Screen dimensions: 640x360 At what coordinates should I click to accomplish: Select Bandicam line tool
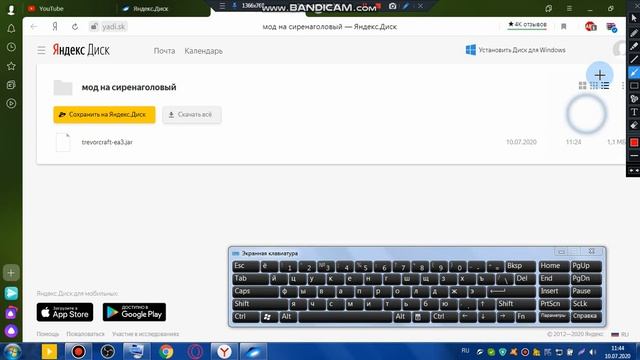[x=633, y=59]
